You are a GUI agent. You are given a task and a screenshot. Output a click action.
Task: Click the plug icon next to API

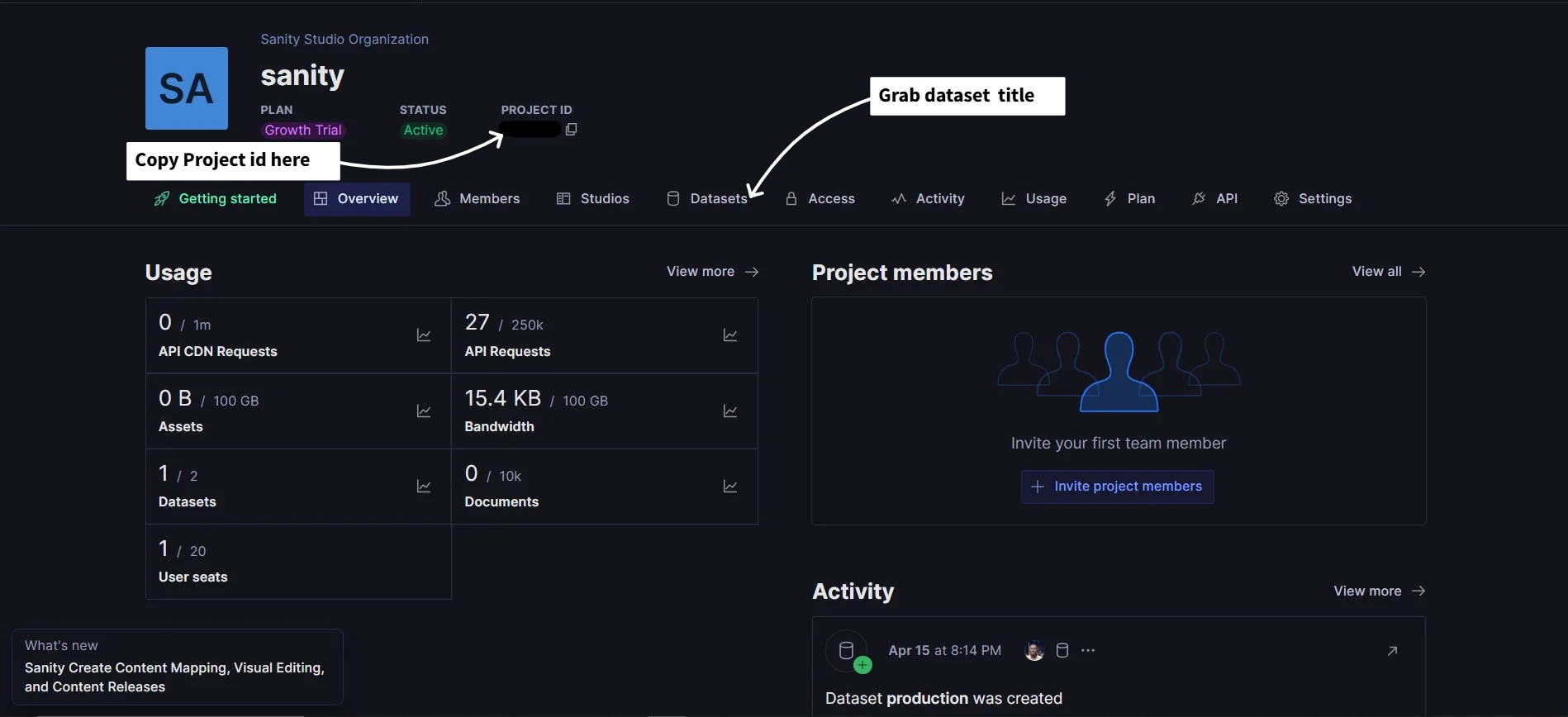point(1199,199)
